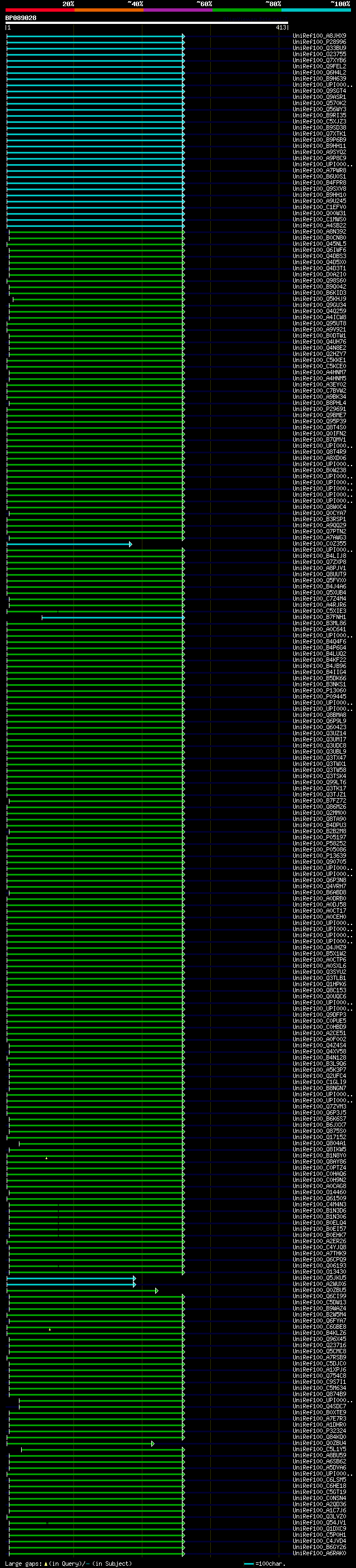Select the UniRef100_Q9ASR1 label
This screenshot has width=356, height=1568.
(x=319, y=97)
